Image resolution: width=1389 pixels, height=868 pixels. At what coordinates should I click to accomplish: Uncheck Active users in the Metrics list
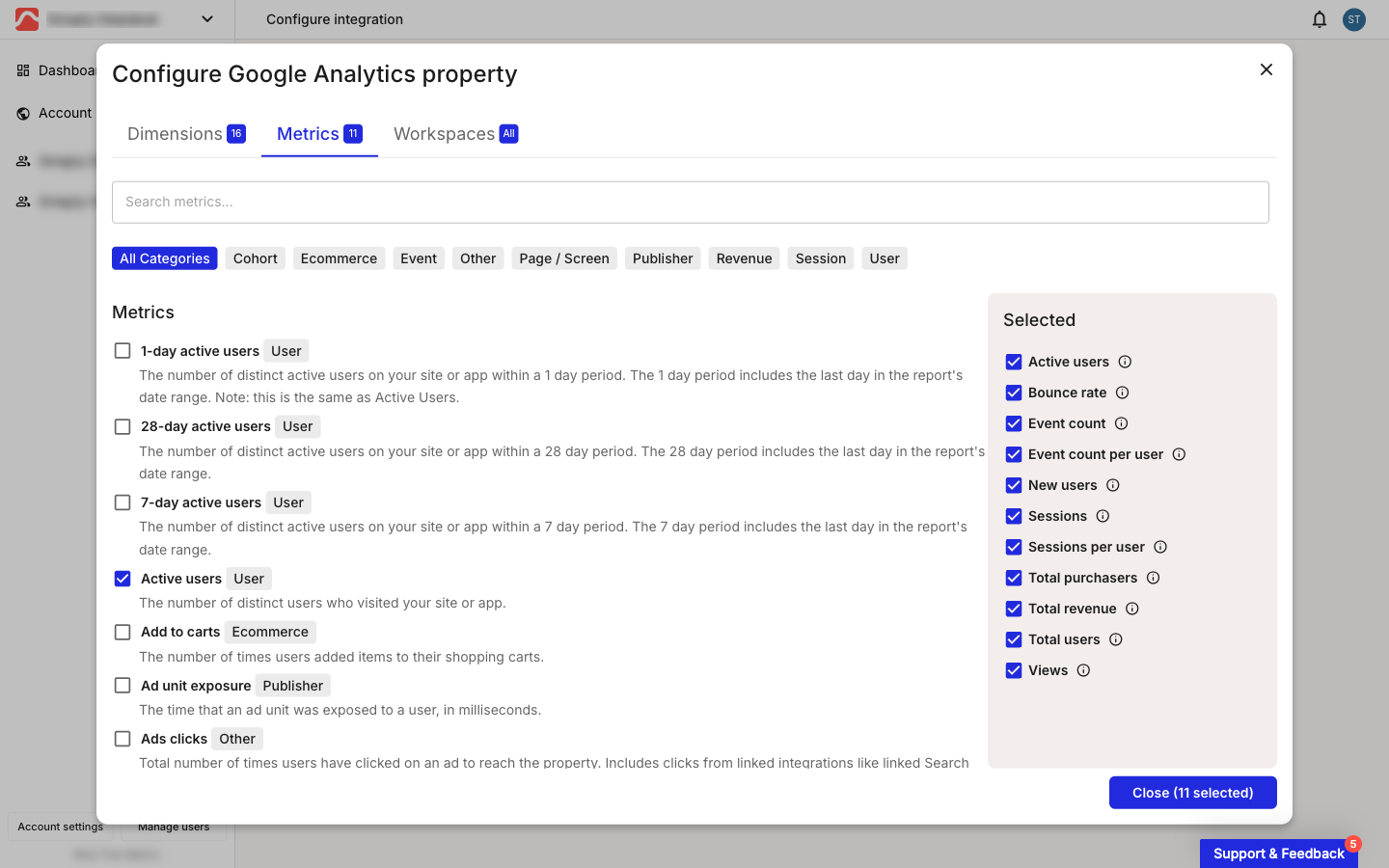[123, 579]
